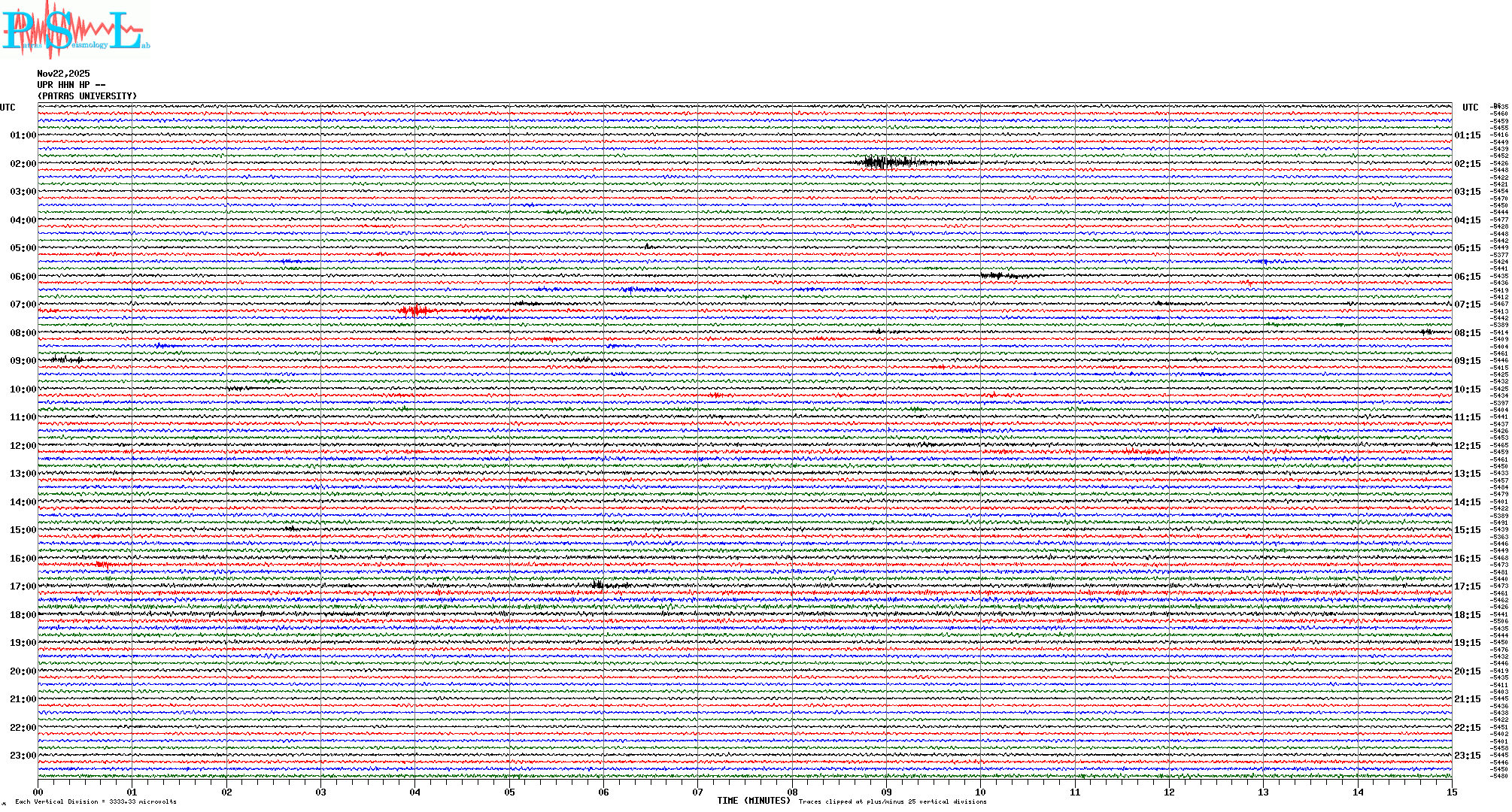The height and width of the screenshot is (812, 1512).
Task: Select the 23:00 hour label on left axis
Action: (23, 756)
